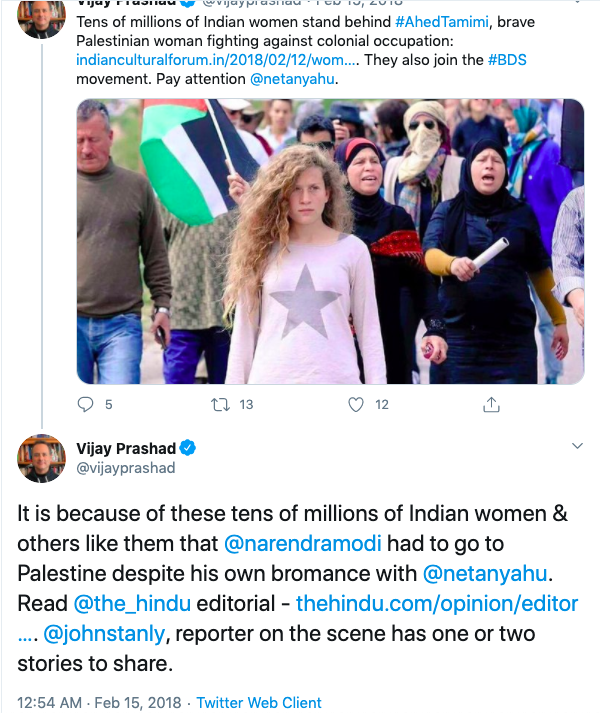This screenshot has height=713, width=600.
Task: Click the reply icon under the first tweet
Action: click(x=86, y=405)
